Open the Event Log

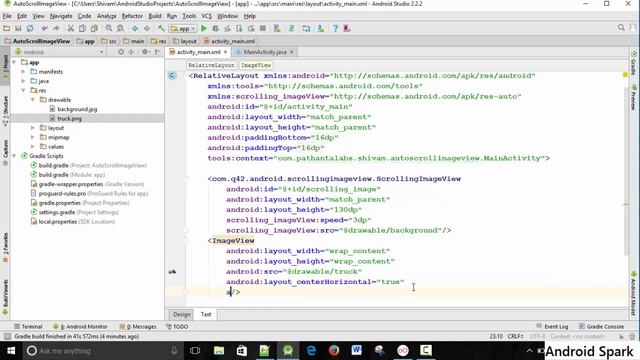tap(552, 327)
